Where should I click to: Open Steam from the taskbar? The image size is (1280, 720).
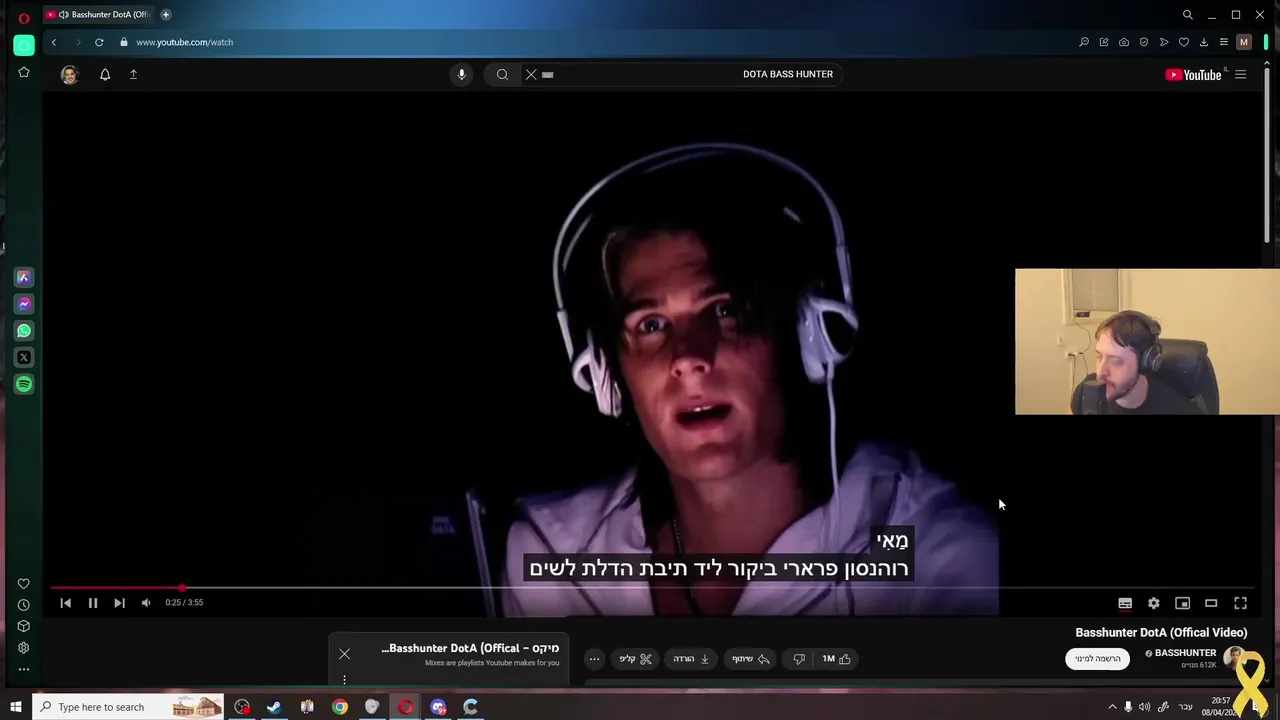pyautogui.click(x=274, y=707)
